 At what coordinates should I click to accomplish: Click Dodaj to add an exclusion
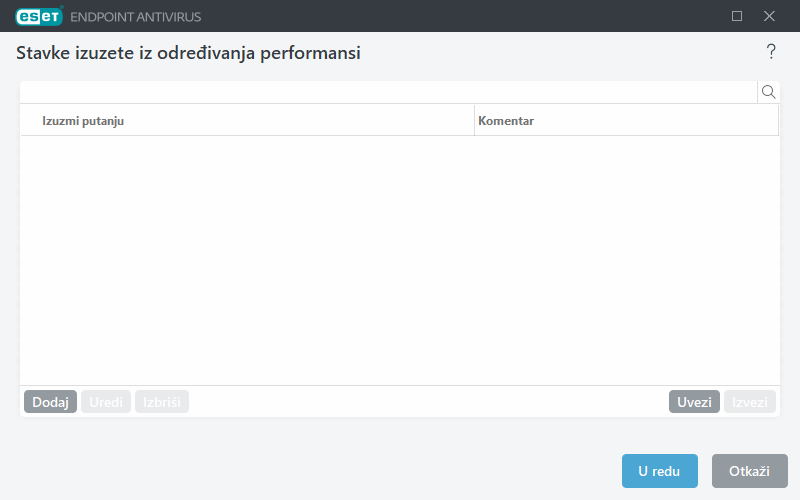tap(51, 402)
